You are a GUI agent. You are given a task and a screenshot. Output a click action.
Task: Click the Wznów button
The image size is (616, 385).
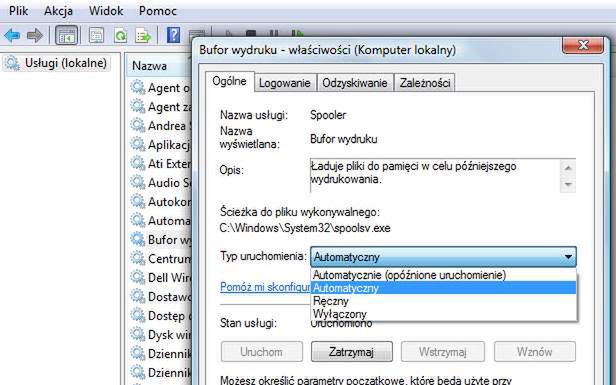point(535,351)
